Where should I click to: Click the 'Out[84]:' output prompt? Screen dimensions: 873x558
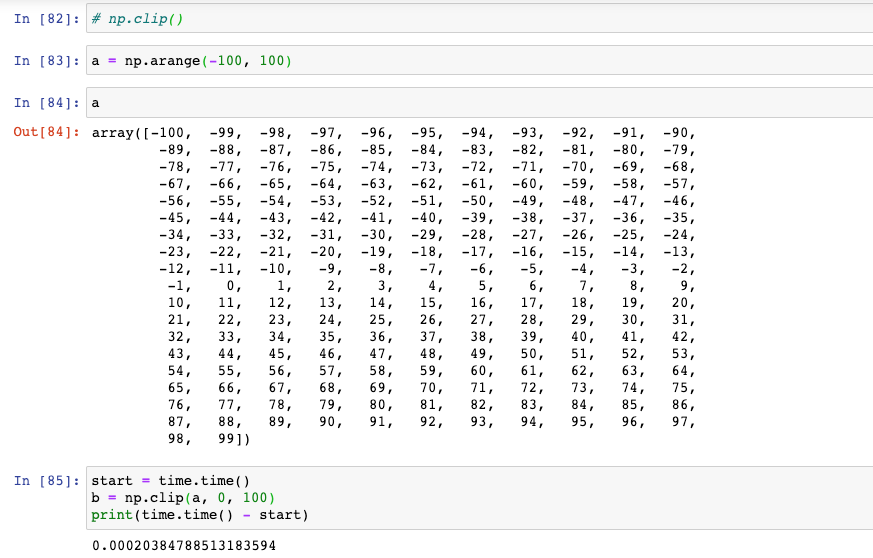coord(47,133)
